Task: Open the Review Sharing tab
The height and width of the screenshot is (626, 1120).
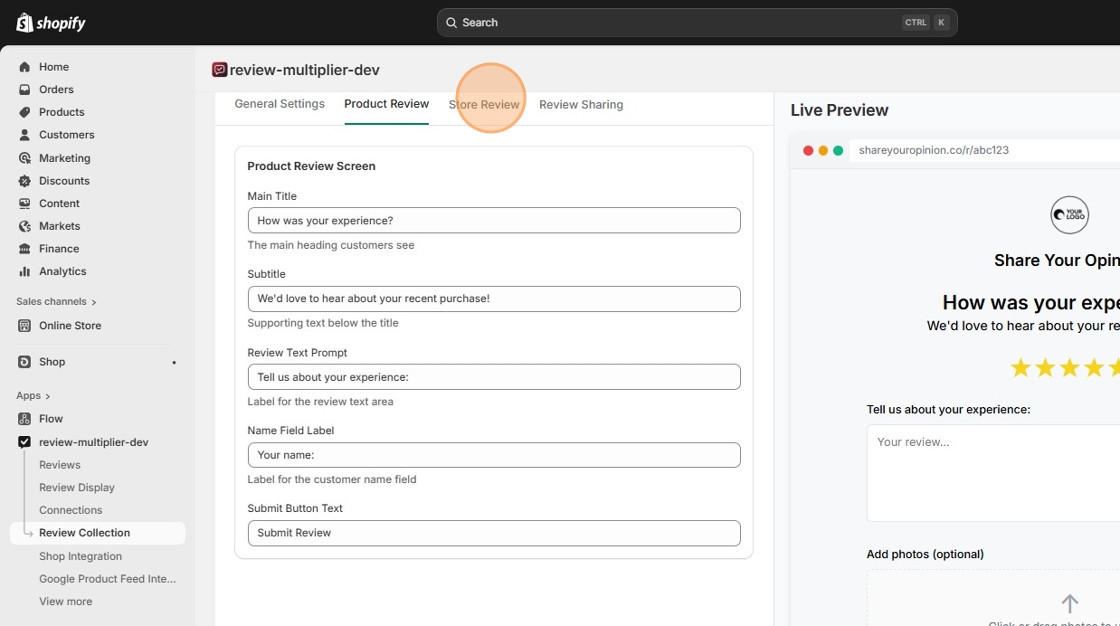Action: tap(581, 104)
